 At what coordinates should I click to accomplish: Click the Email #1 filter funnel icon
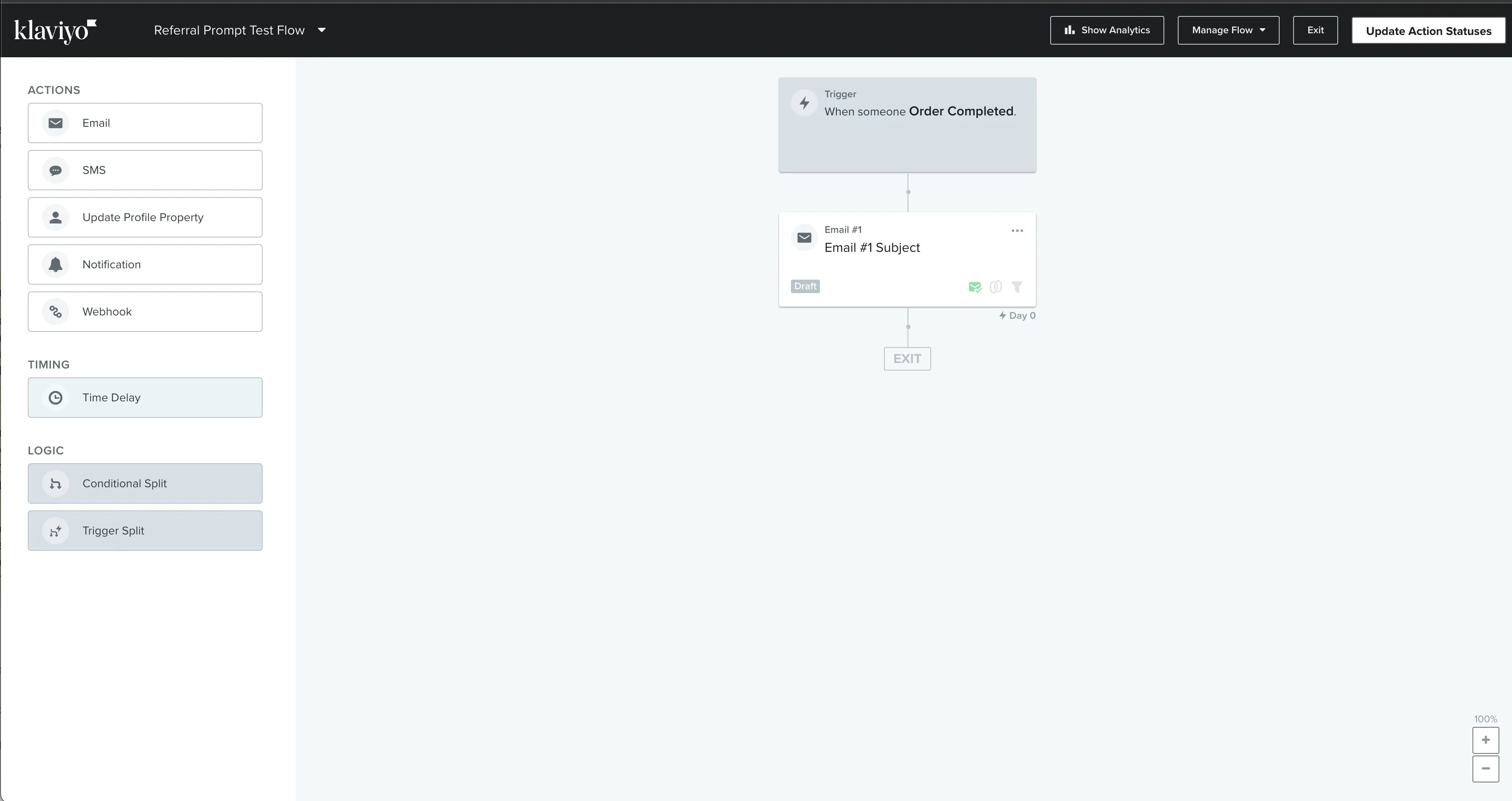(1017, 287)
